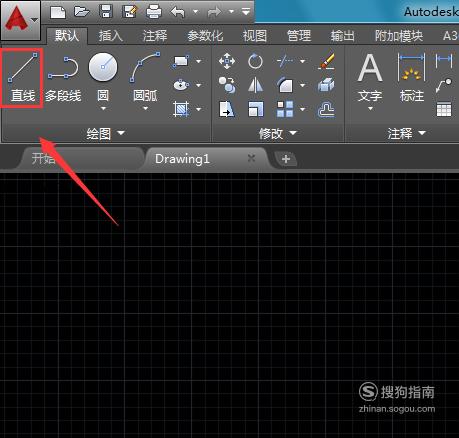The height and width of the screenshot is (438, 459).
Task: Select the 圆 circle tool
Action: (x=103, y=77)
